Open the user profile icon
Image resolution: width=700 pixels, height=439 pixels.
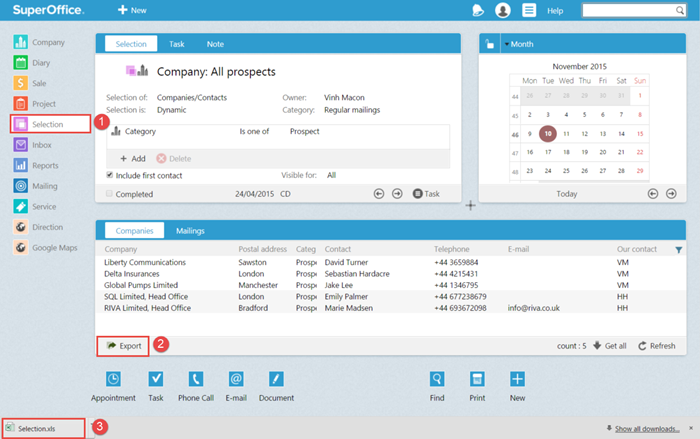(x=503, y=10)
